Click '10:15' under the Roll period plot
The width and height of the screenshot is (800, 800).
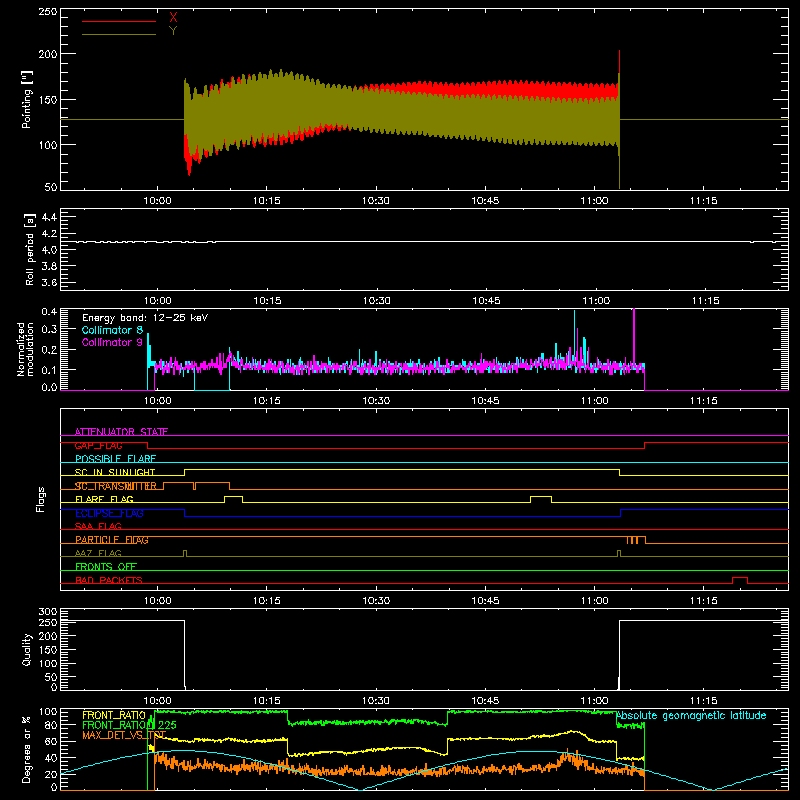coord(267,301)
